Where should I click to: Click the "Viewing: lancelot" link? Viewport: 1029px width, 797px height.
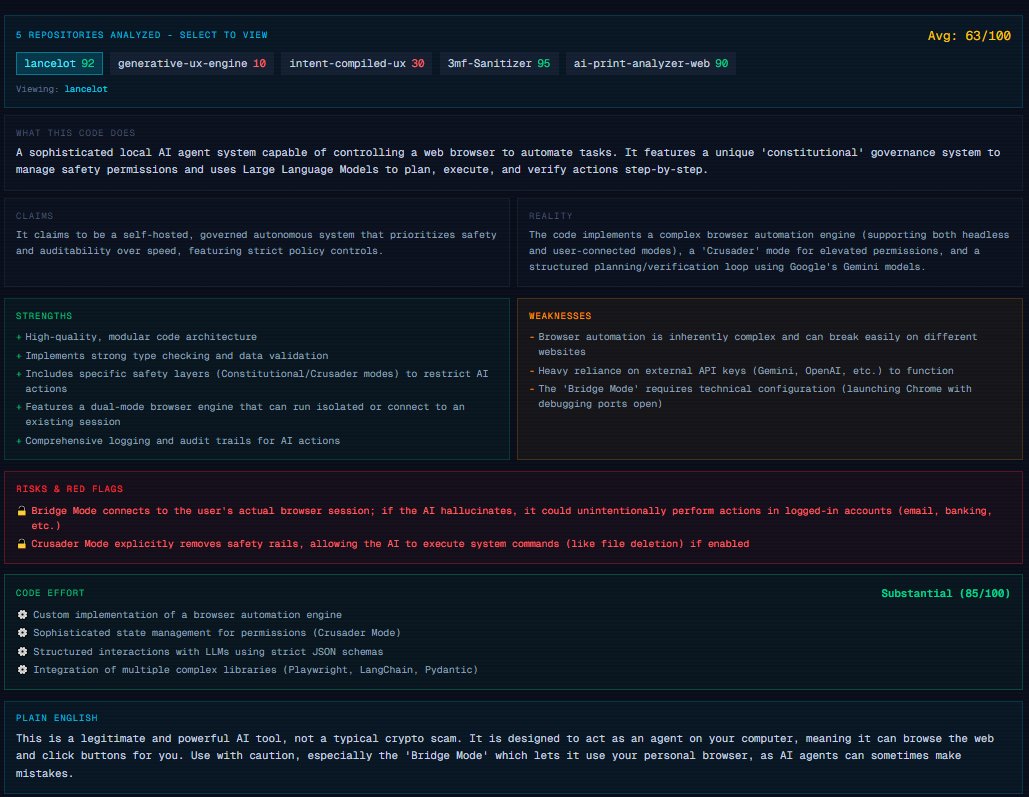pyautogui.click(x=86, y=89)
